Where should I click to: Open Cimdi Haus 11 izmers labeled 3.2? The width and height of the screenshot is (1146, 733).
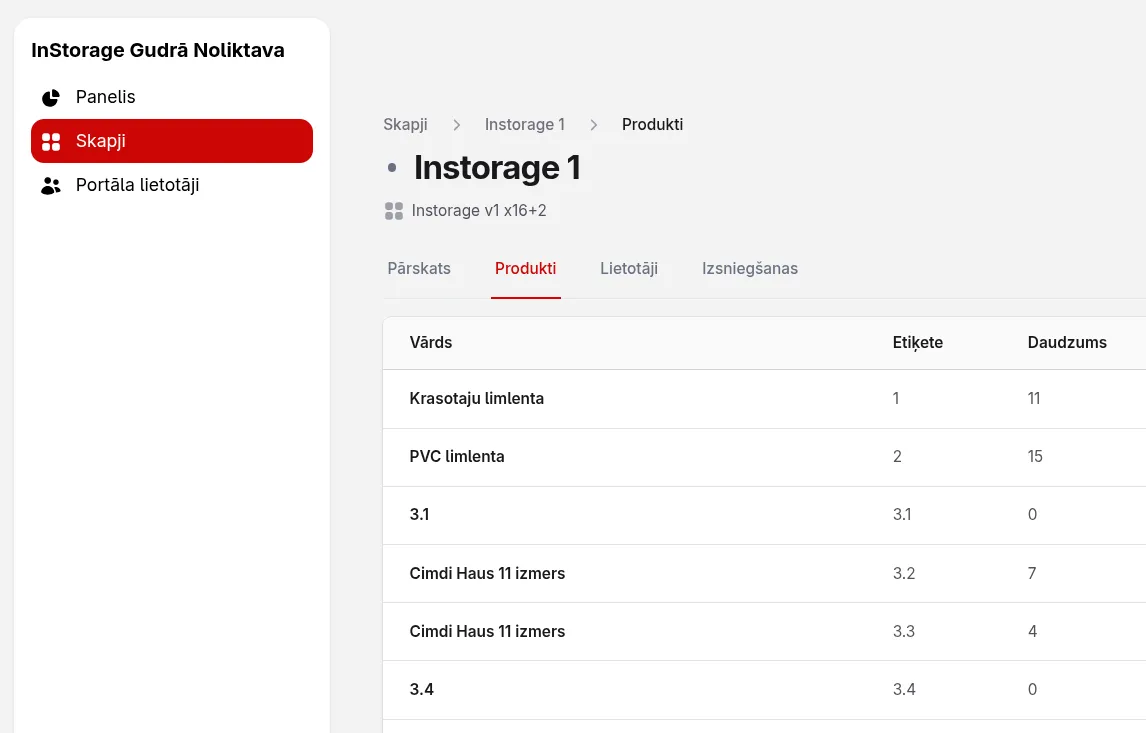tap(764, 574)
